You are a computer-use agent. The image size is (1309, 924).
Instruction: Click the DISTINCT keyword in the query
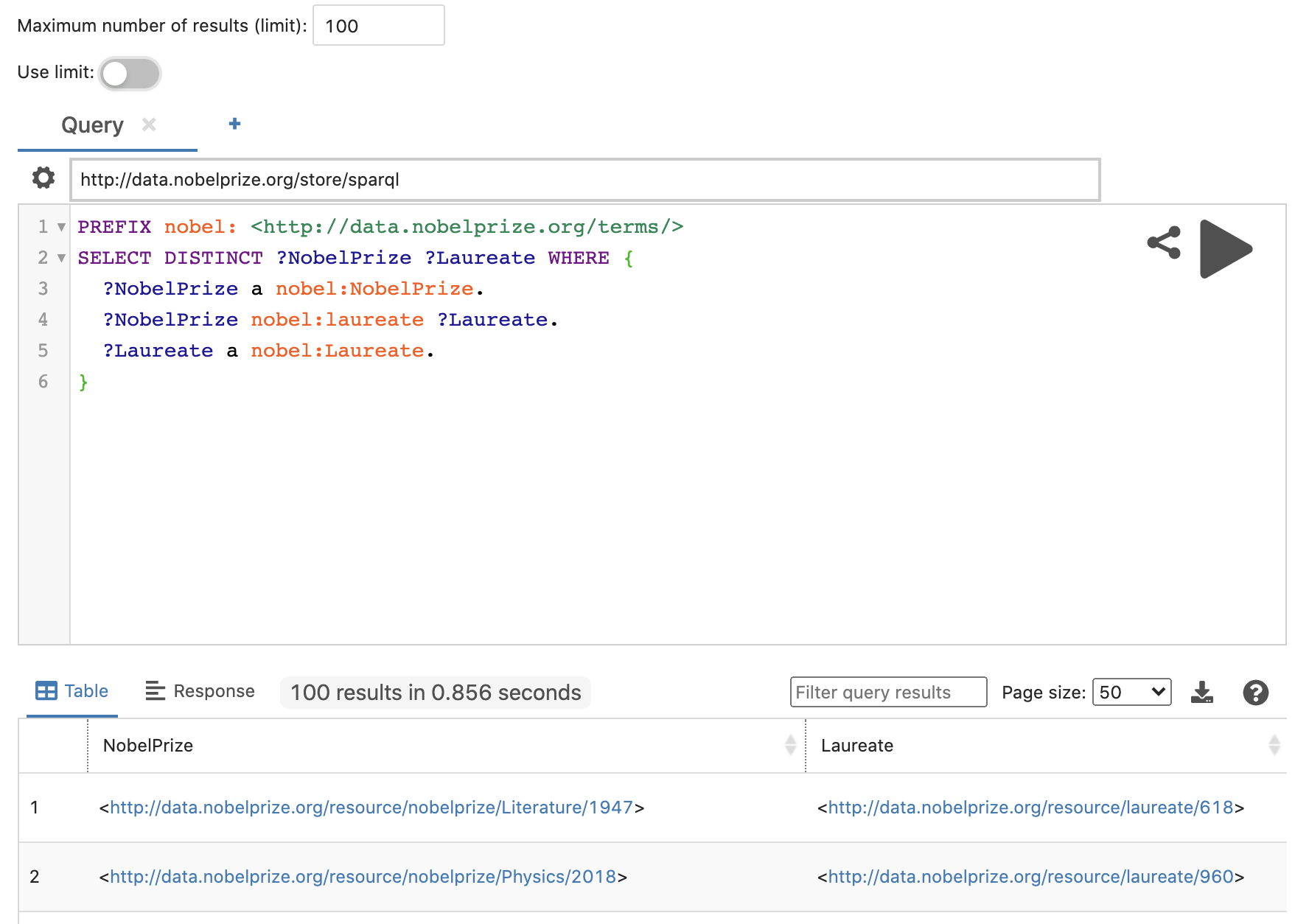point(214,258)
